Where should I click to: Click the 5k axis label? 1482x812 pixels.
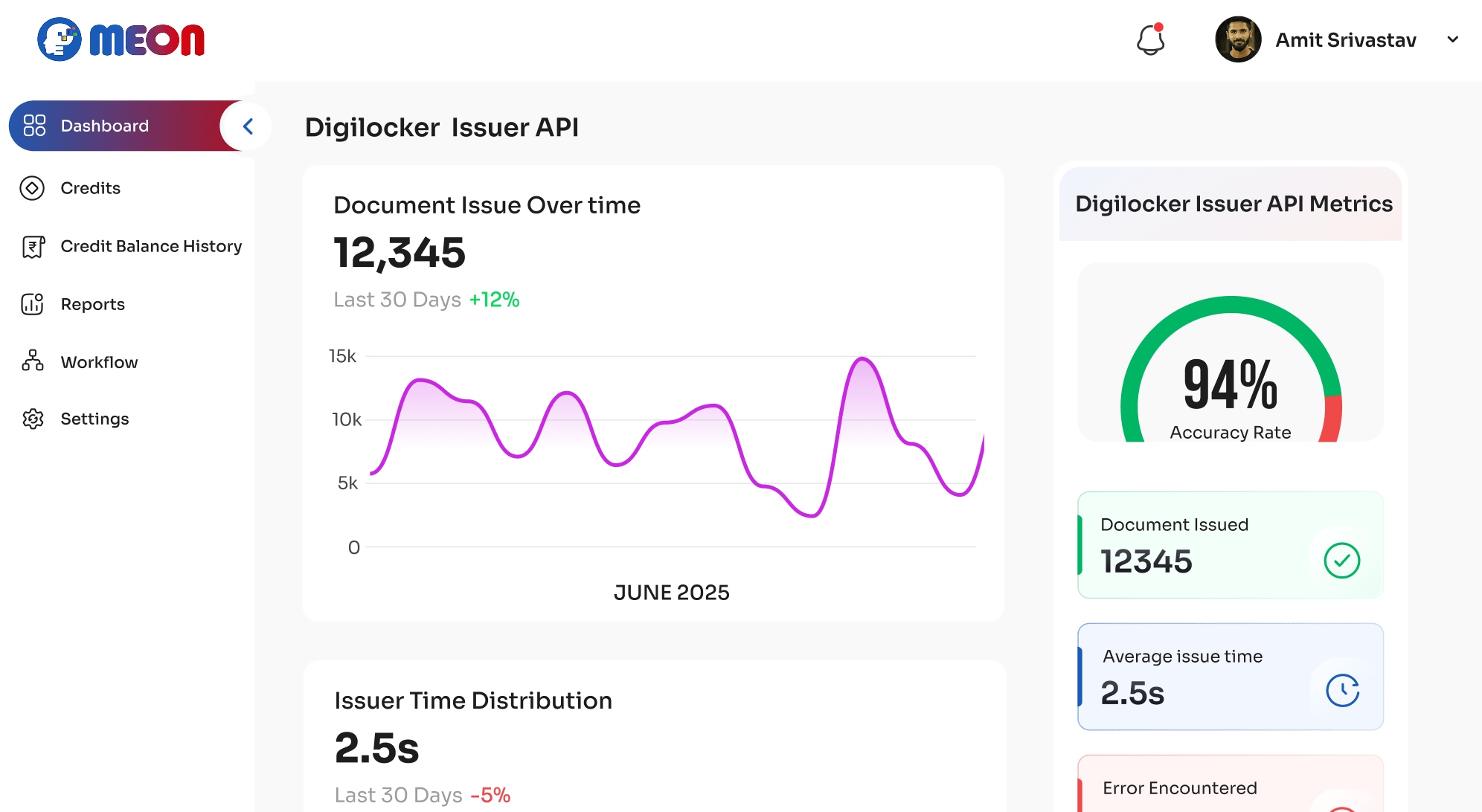tap(347, 483)
